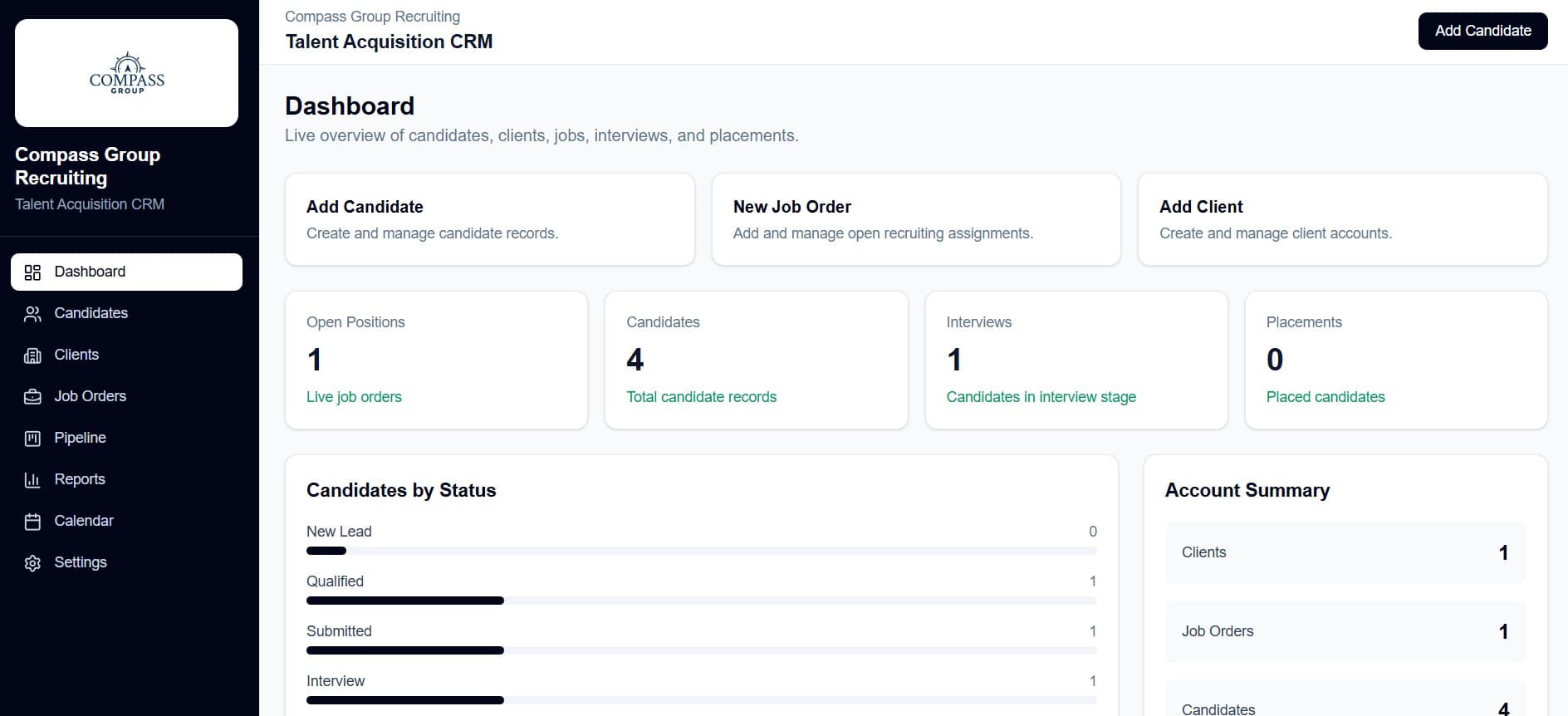Click the New Lead progress bar

[702, 551]
